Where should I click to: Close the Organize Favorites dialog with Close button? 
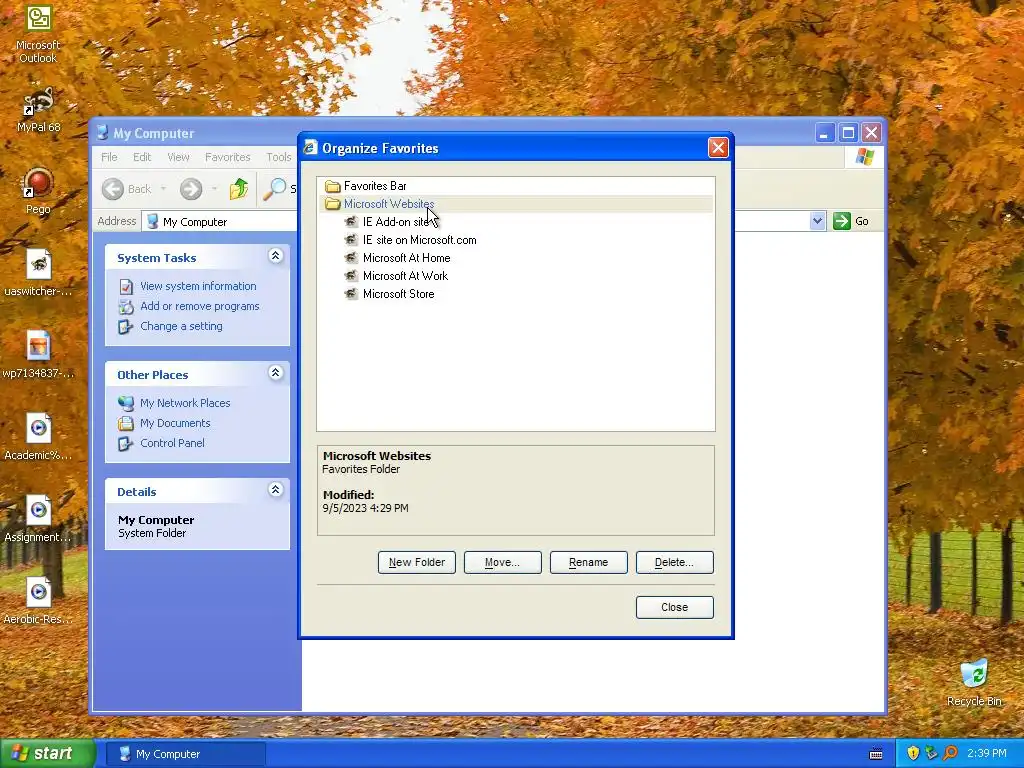click(x=675, y=607)
